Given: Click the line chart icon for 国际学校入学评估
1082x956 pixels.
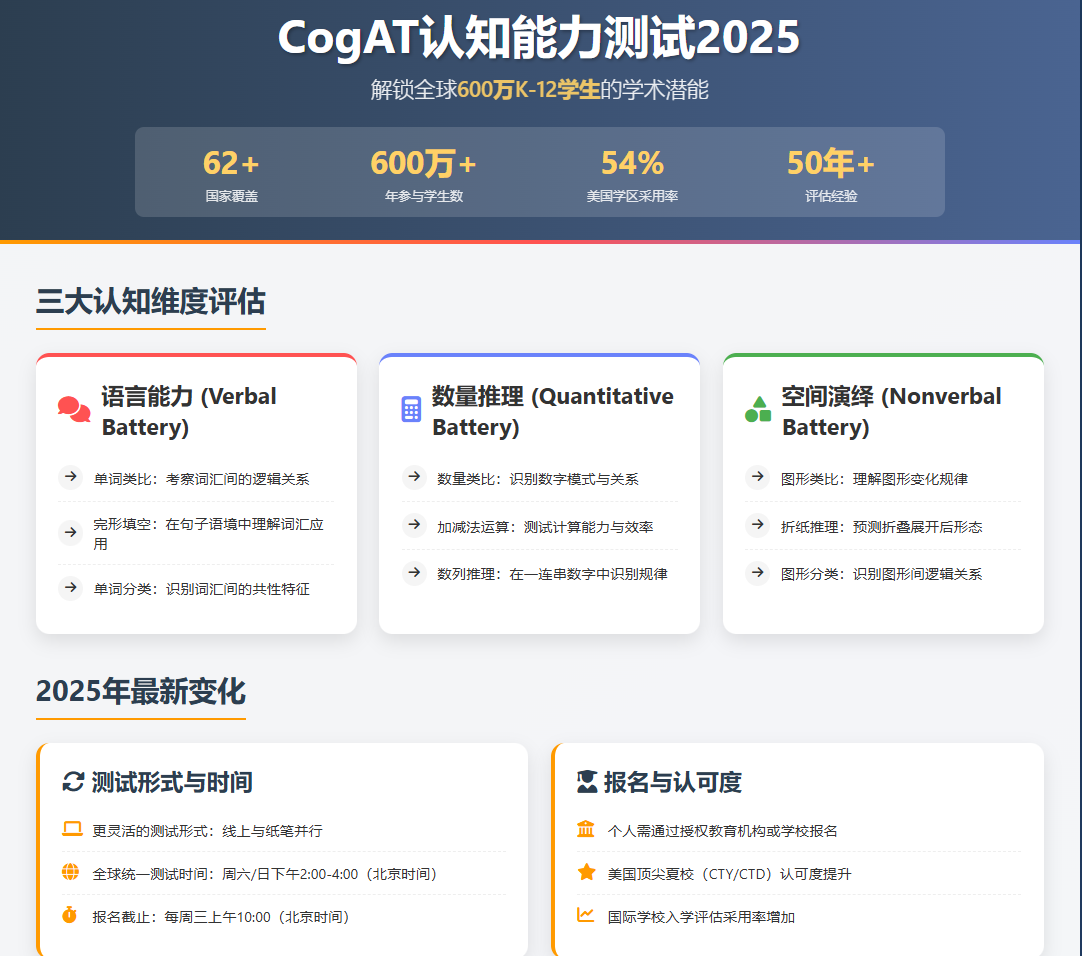Looking at the screenshot, I should pos(586,915).
